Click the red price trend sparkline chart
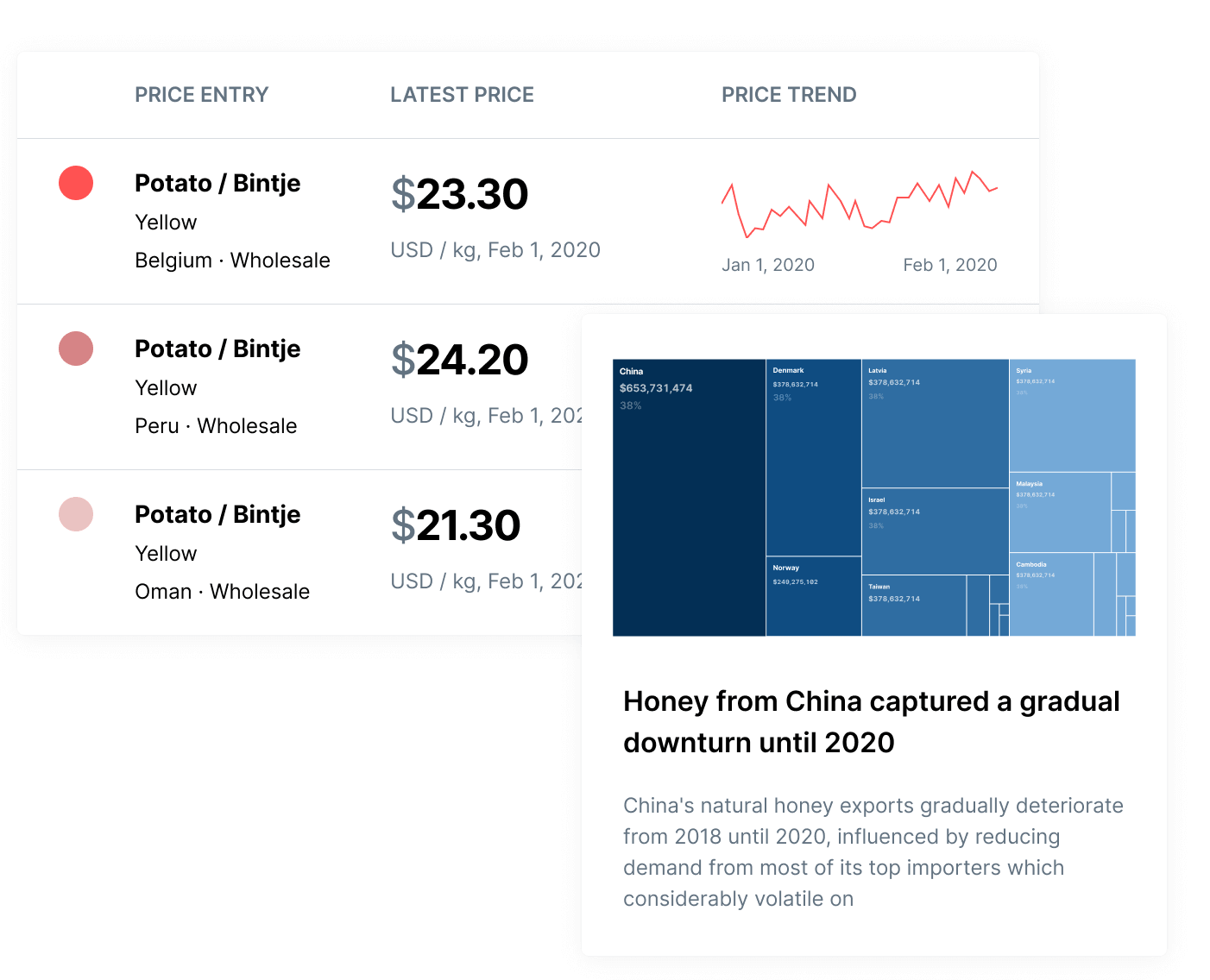 coord(859,205)
